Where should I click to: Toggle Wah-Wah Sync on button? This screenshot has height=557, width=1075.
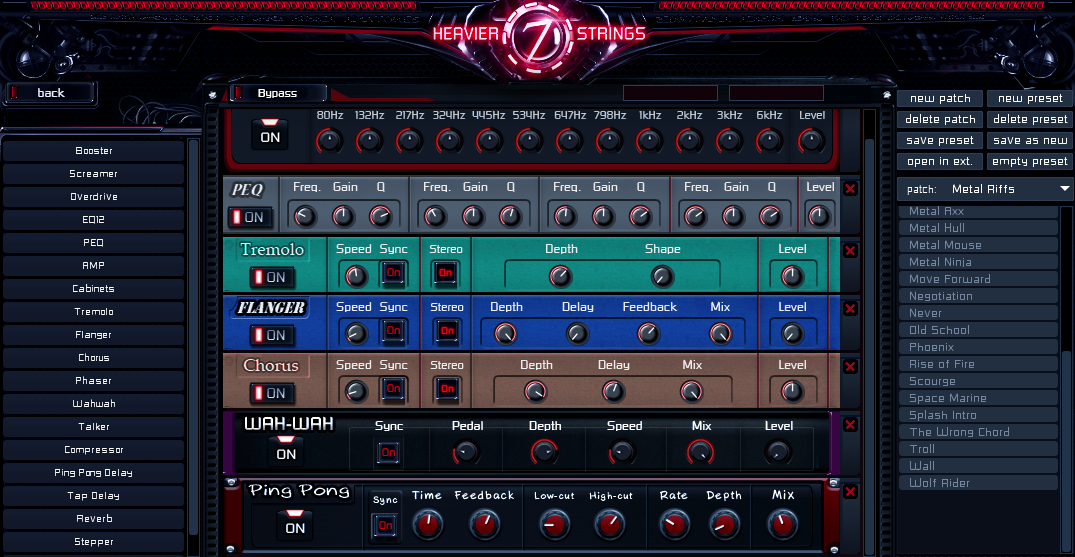(389, 453)
